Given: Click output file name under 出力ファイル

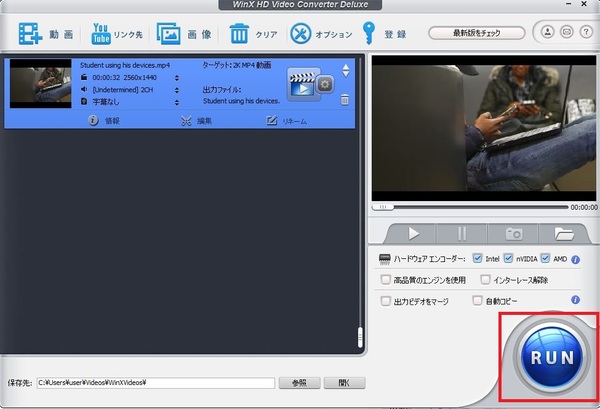Looking at the screenshot, I should (241, 101).
